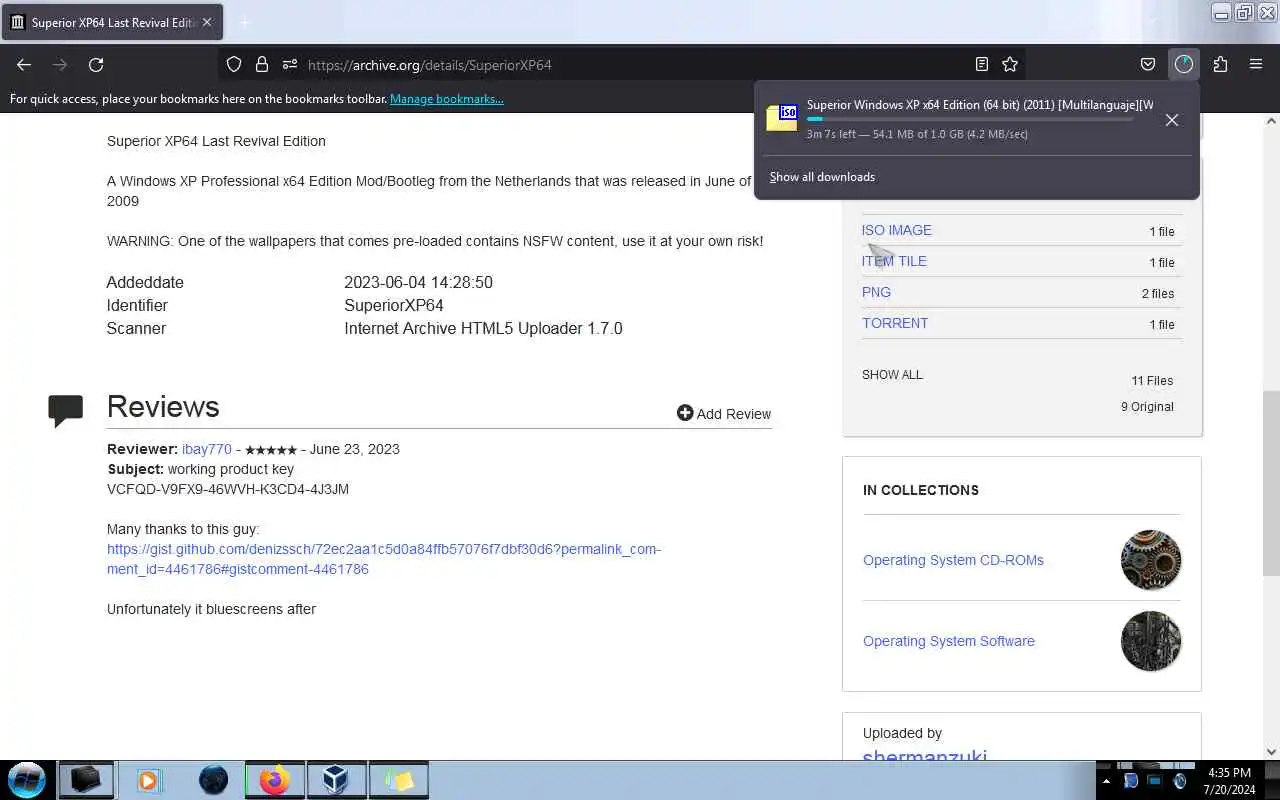Click the forward navigation arrow

pos(60,64)
